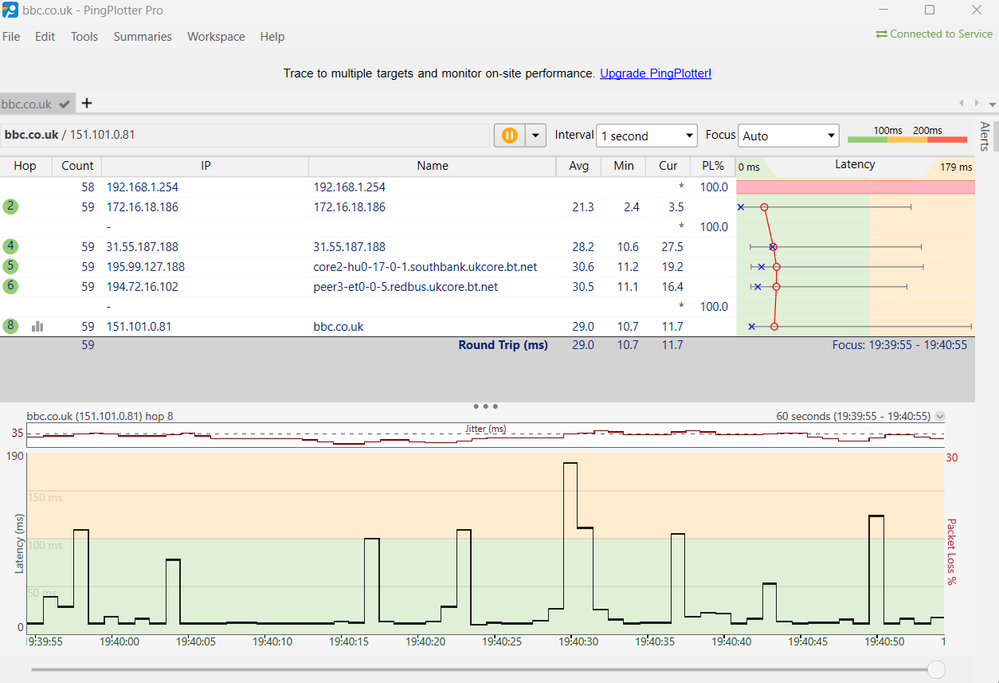This screenshot has height=683, width=999.
Task: Select the hop 2 green circle
Action: point(11,207)
